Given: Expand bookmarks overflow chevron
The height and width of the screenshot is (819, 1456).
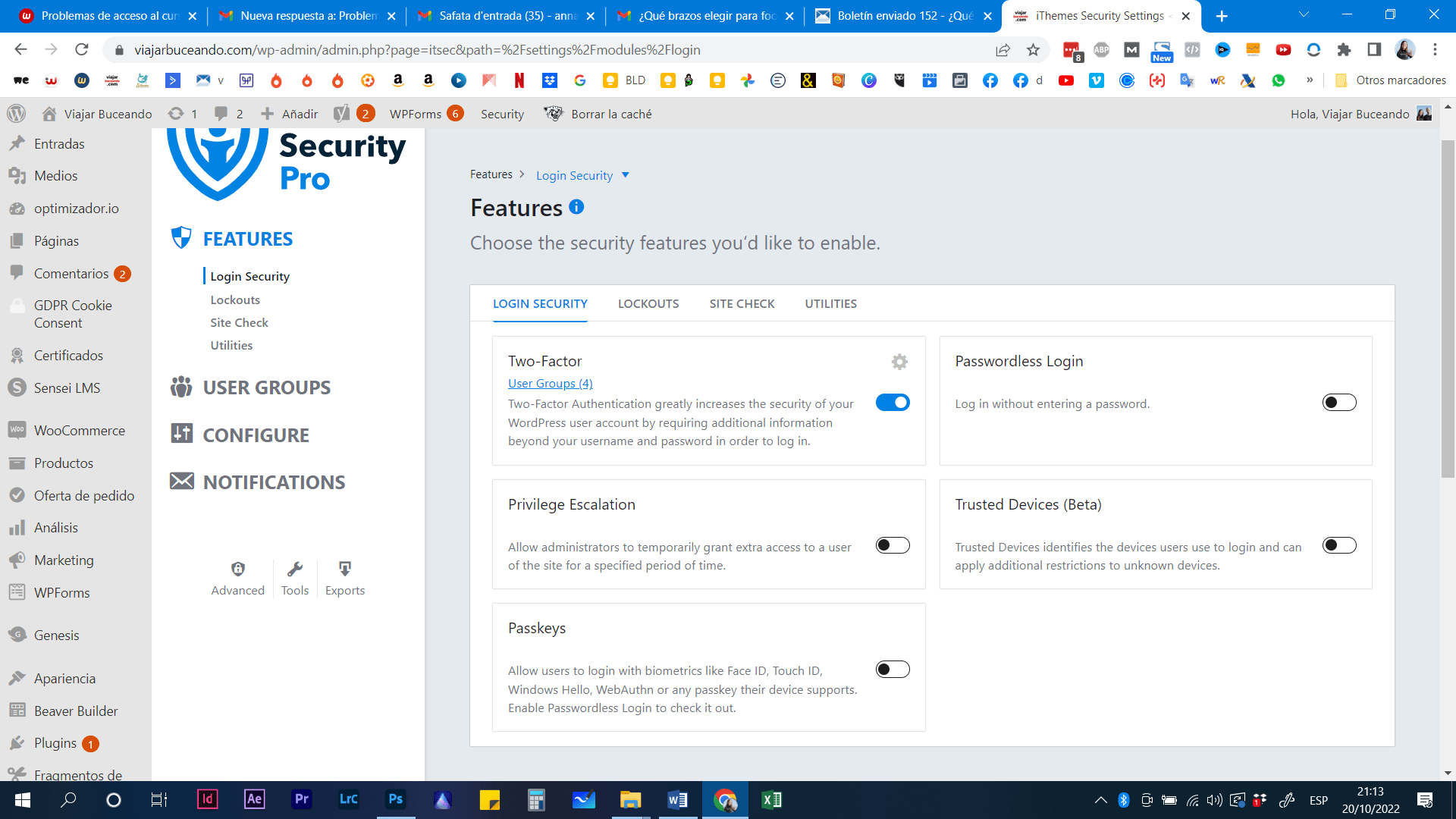Looking at the screenshot, I should click(1310, 80).
